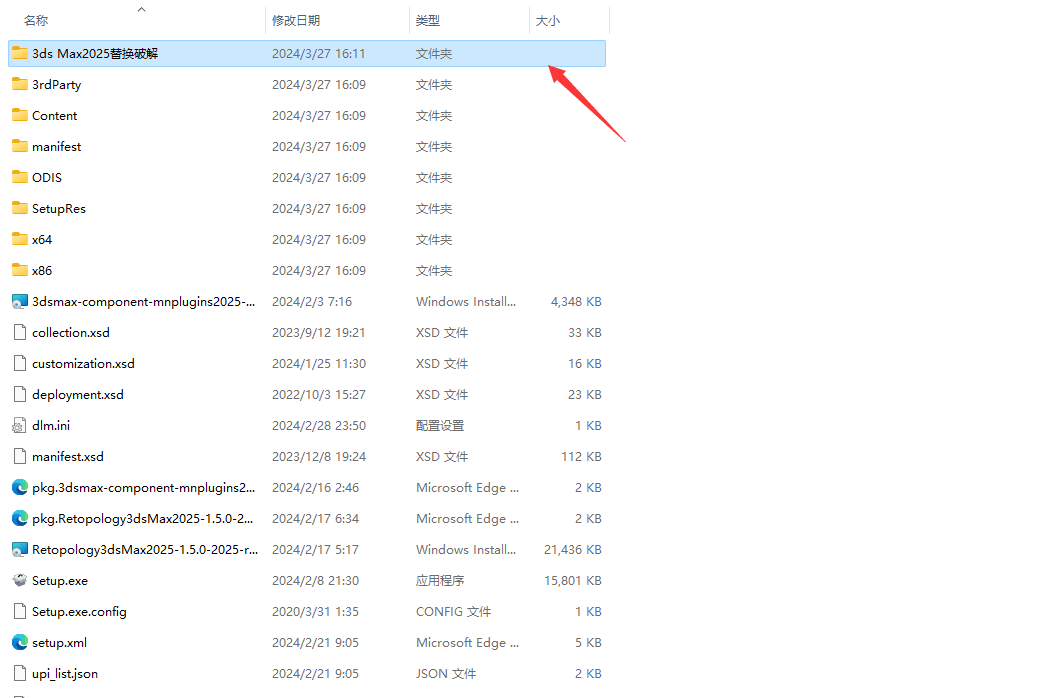The image size is (1059, 698).
Task: Select the x86 folder name
Action: (42, 271)
